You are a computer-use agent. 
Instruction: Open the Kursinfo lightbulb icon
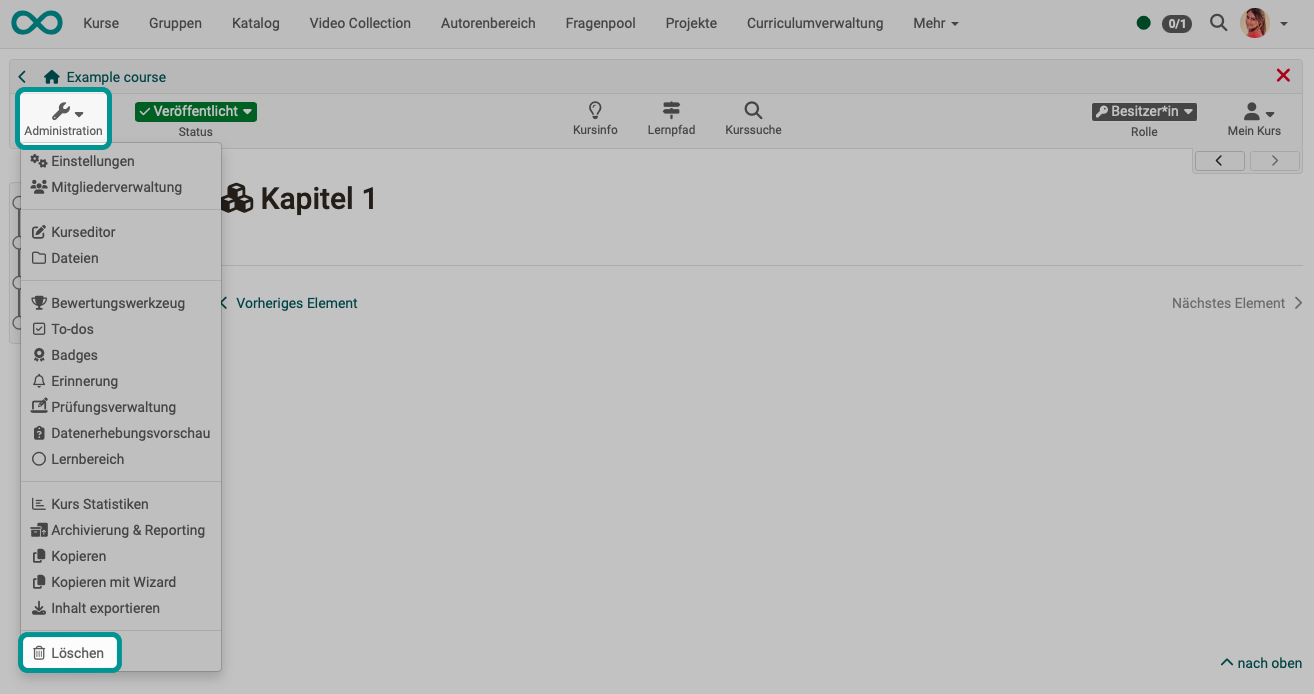[595, 111]
